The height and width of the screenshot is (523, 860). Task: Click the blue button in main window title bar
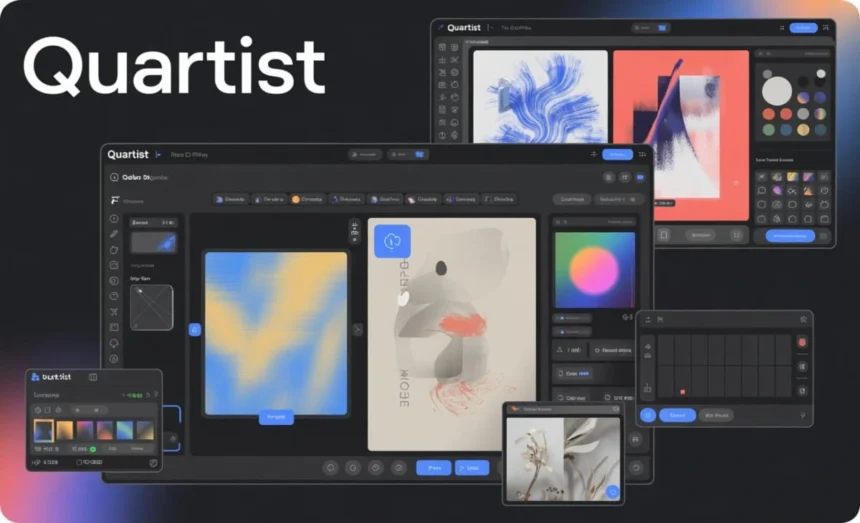[x=617, y=155]
